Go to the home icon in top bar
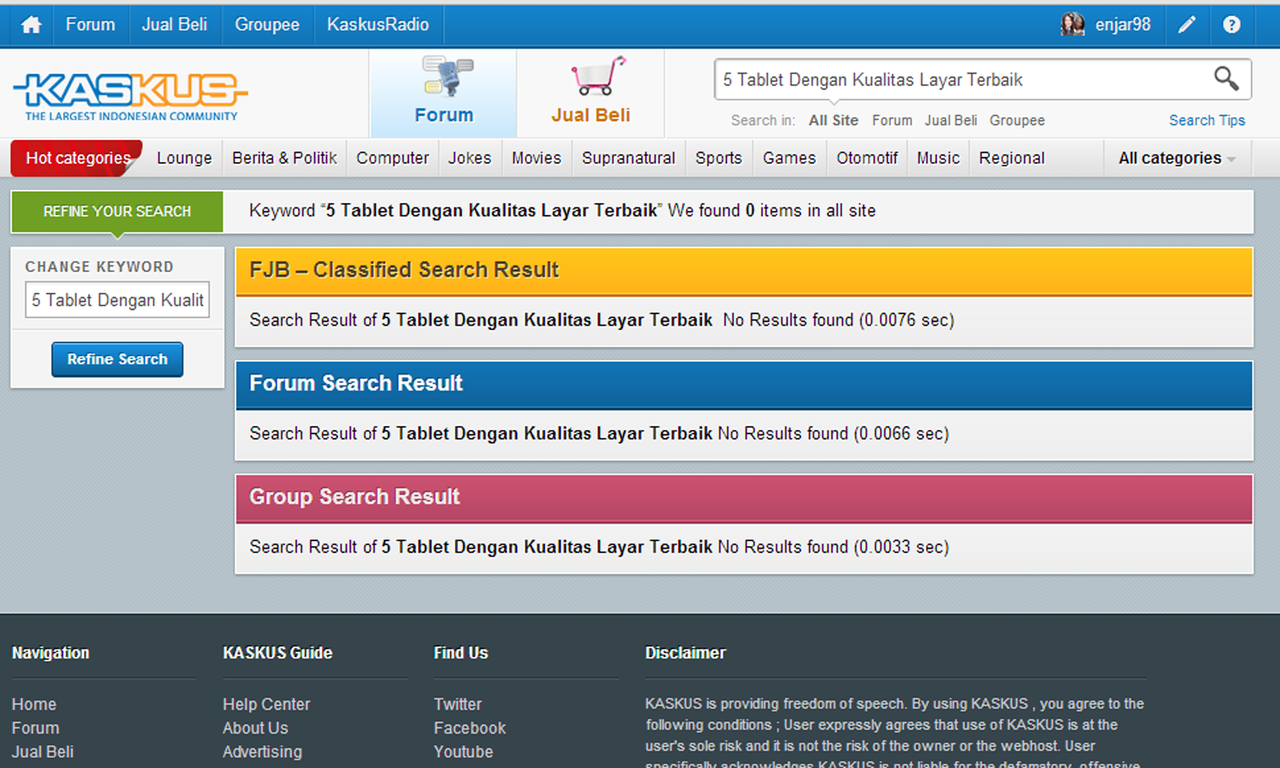The height and width of the screenshot is (768, 1280). coord(31,25)
